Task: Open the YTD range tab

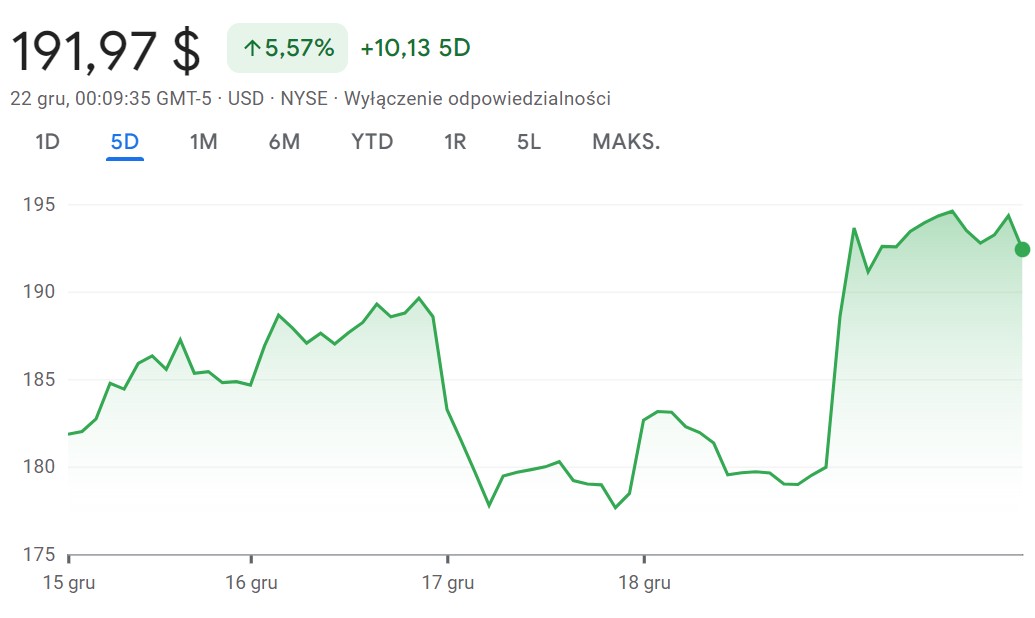Action: (x=372, y=142)
